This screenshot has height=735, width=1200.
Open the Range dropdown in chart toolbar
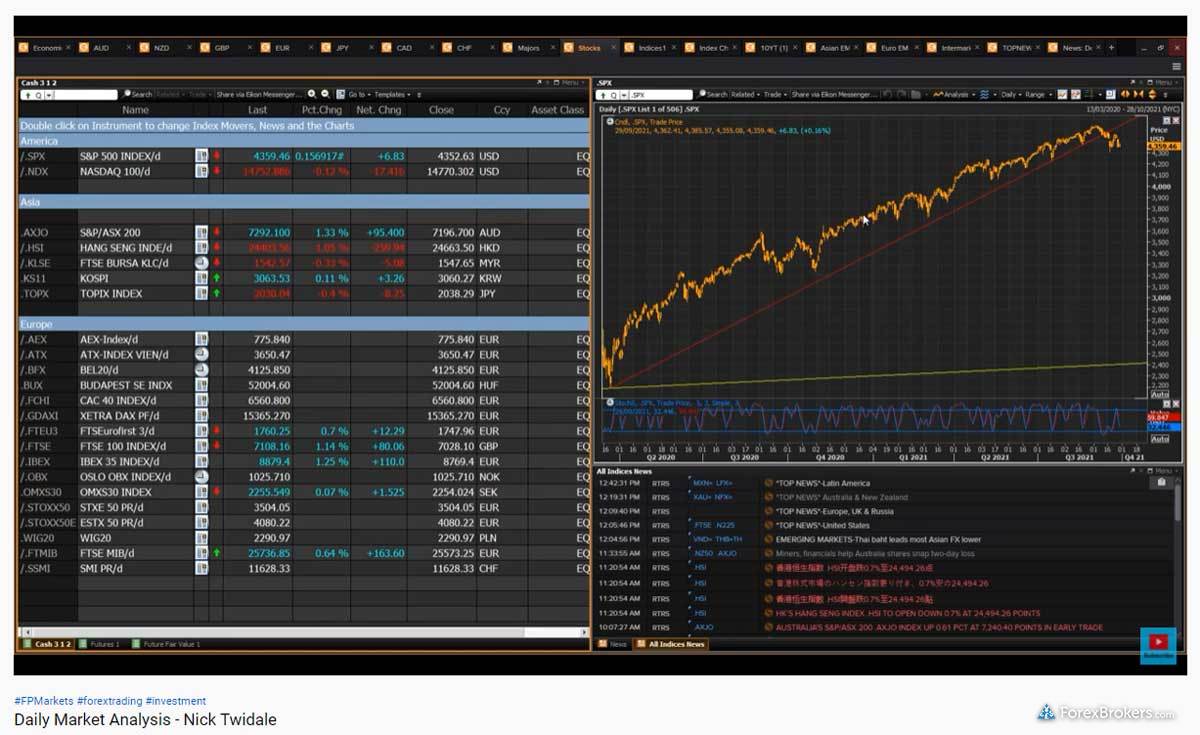coord(1035,94)
